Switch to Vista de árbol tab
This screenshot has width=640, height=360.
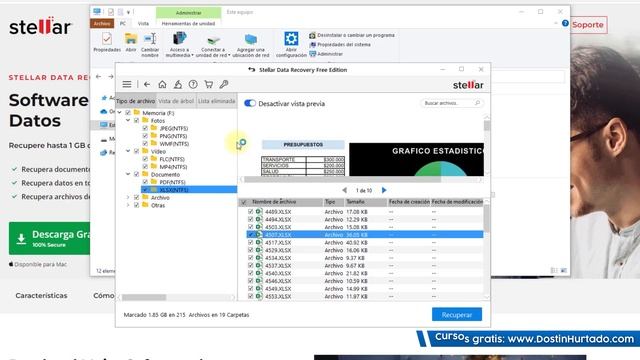tap(176, 101)
